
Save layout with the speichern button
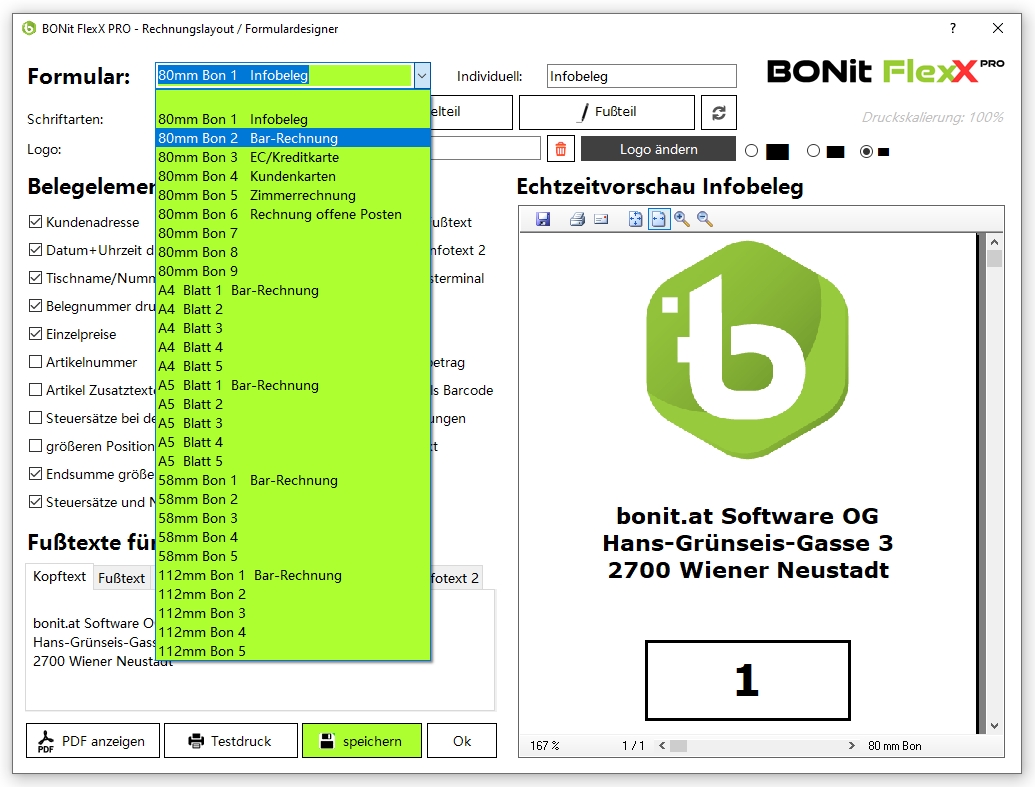[x=362, y=741]
